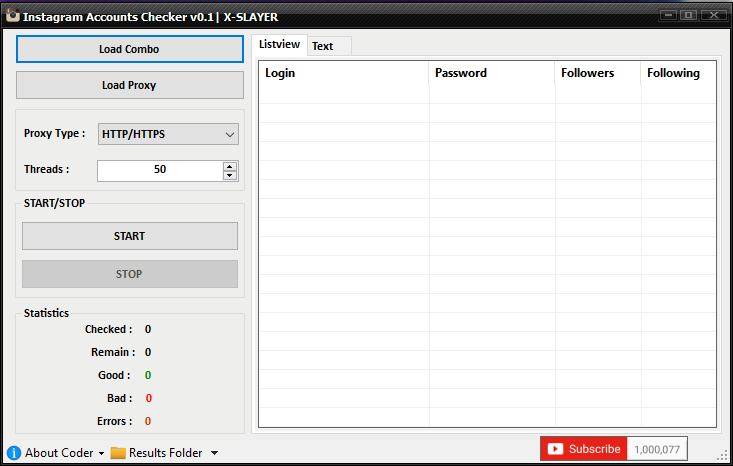Expand the Results Folder dropdown arrow
The height and width of the screenshot is (466, 733).
pyautogui.click(x=214, y=453)
